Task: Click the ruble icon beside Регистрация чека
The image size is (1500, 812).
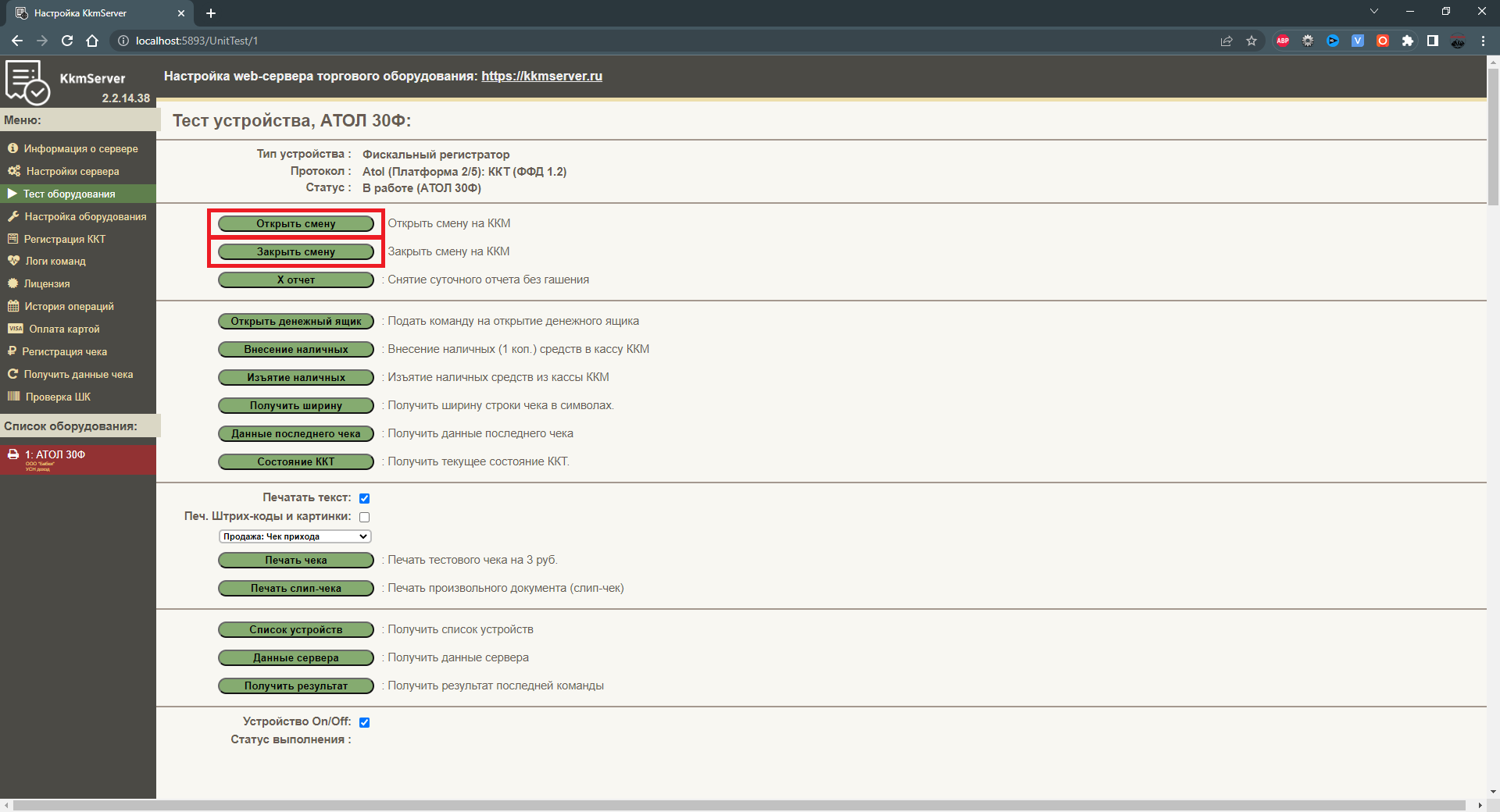Action: click(12, 351)
